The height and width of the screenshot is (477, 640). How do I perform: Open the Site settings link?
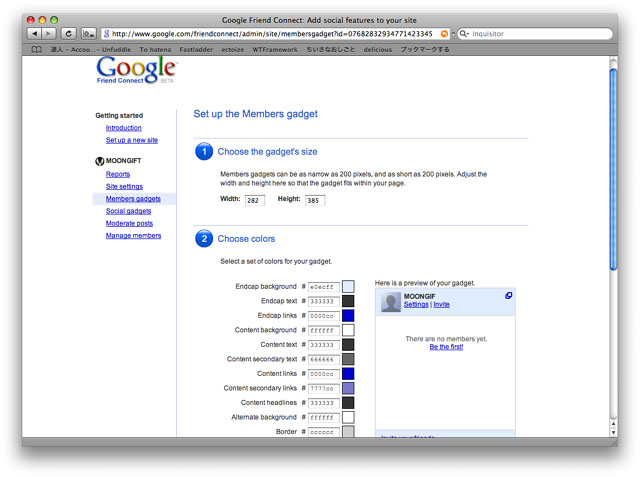[x=124, y=186]
